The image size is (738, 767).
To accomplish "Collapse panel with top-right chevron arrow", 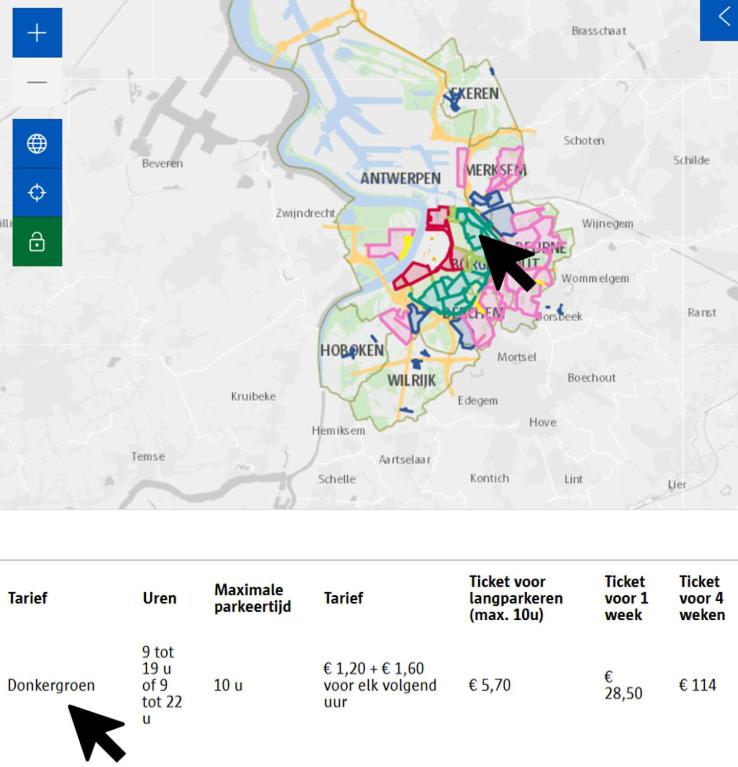I will [719, 19].
